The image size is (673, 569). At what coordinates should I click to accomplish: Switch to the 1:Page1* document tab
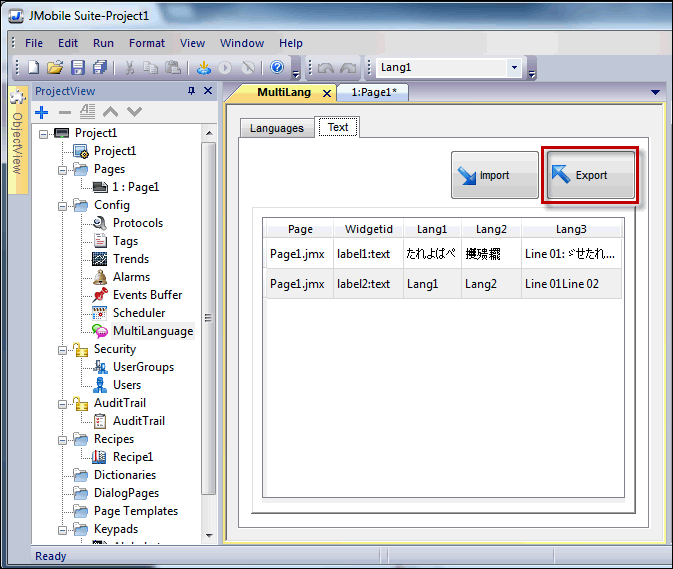pos(372,92)
